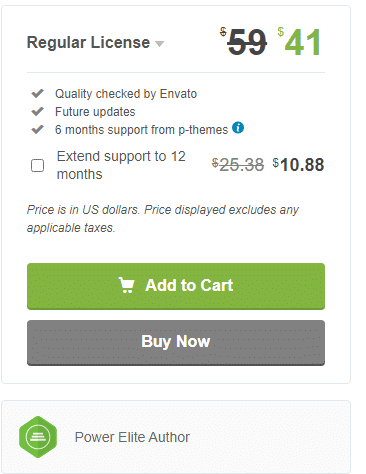Click the Regular License heading text
Screen dimensions: 366x474
click(x=88, y=42)
